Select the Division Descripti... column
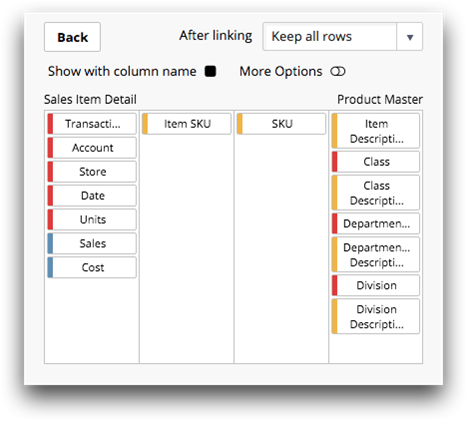The image size is (467, 421). click(x=376, y=316)
